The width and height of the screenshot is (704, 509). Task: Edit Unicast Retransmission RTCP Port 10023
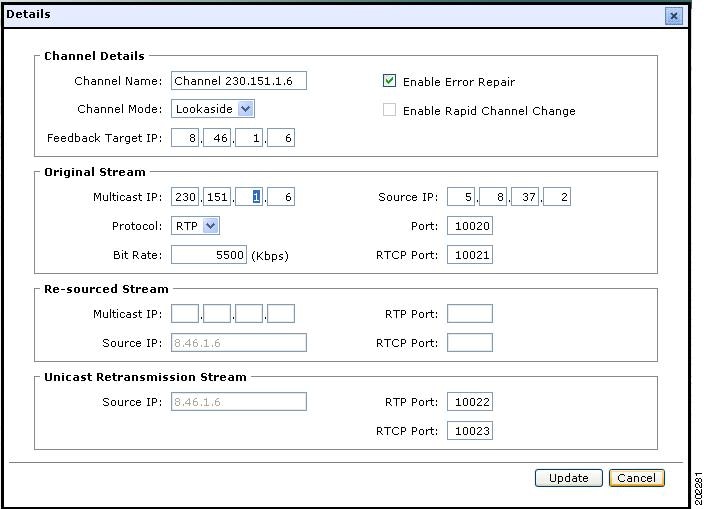(x=470, y=431)
